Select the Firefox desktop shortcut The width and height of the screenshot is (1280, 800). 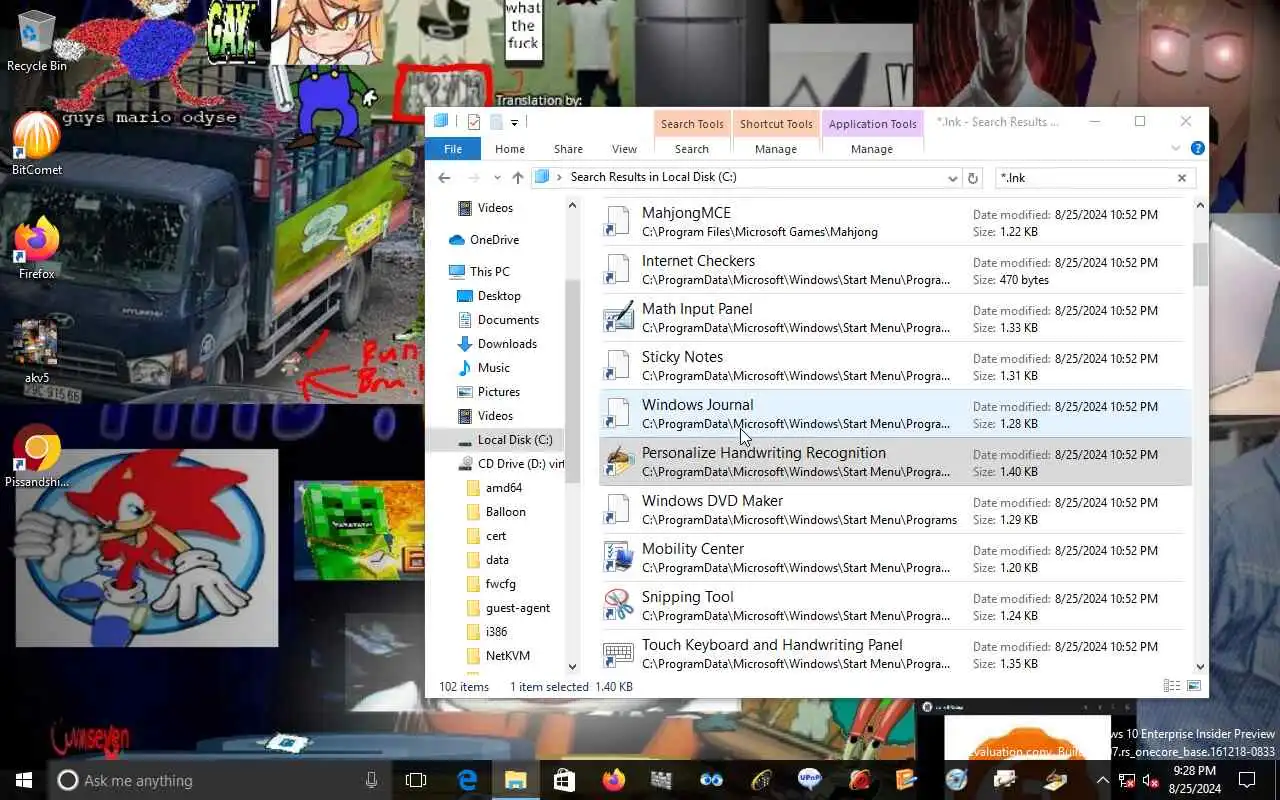click(x=37, y=248)
